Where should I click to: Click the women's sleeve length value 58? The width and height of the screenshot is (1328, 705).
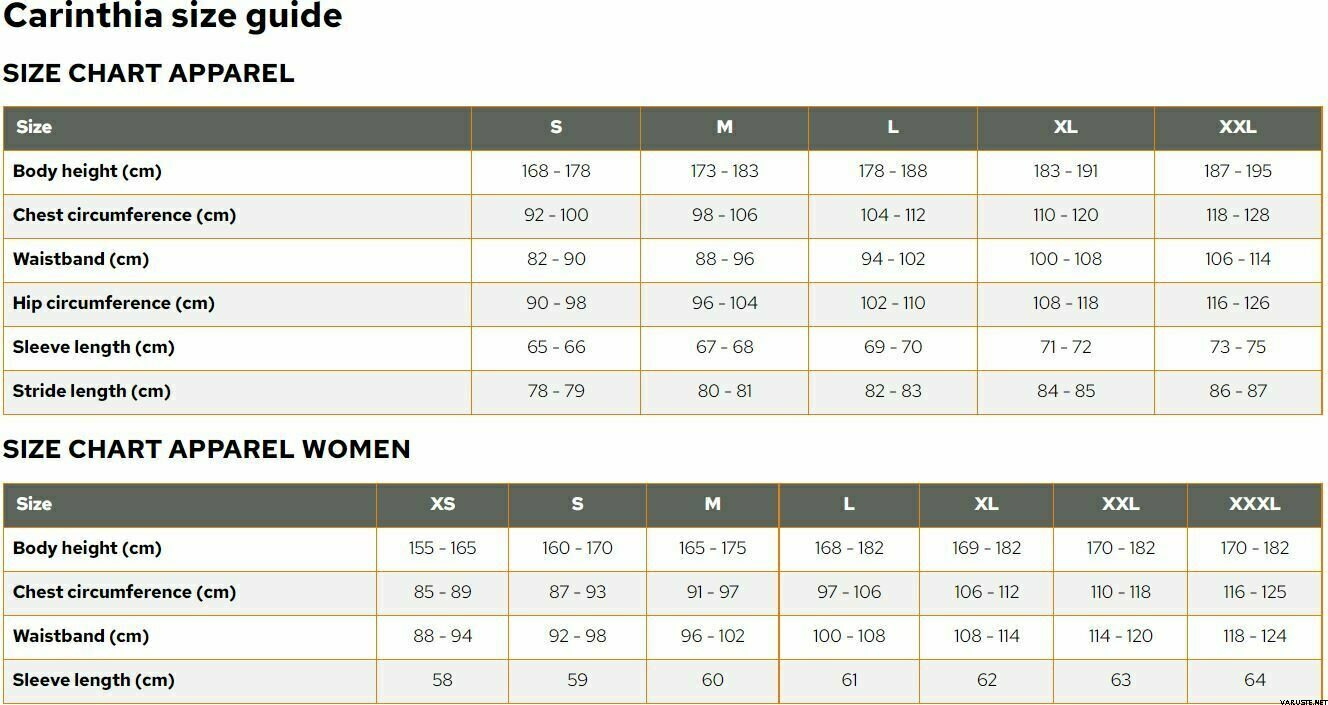click(x=442, y=680)
